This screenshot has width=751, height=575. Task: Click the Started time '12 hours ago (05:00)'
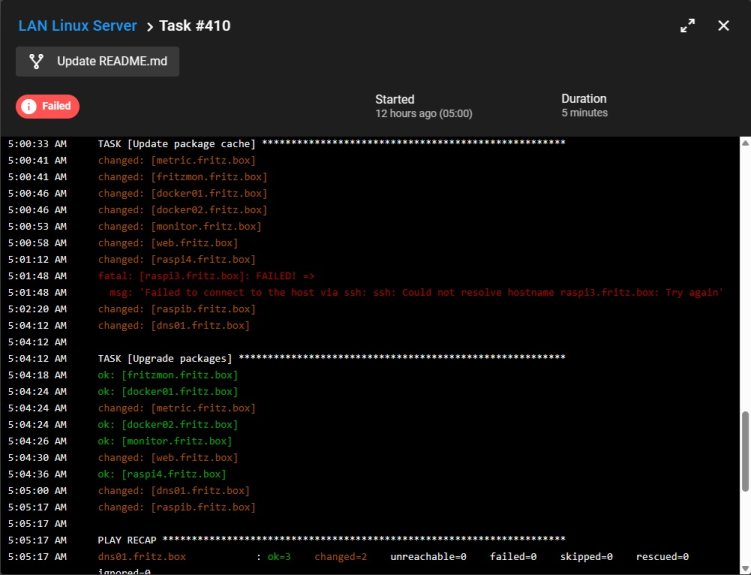tap(423, 113)
